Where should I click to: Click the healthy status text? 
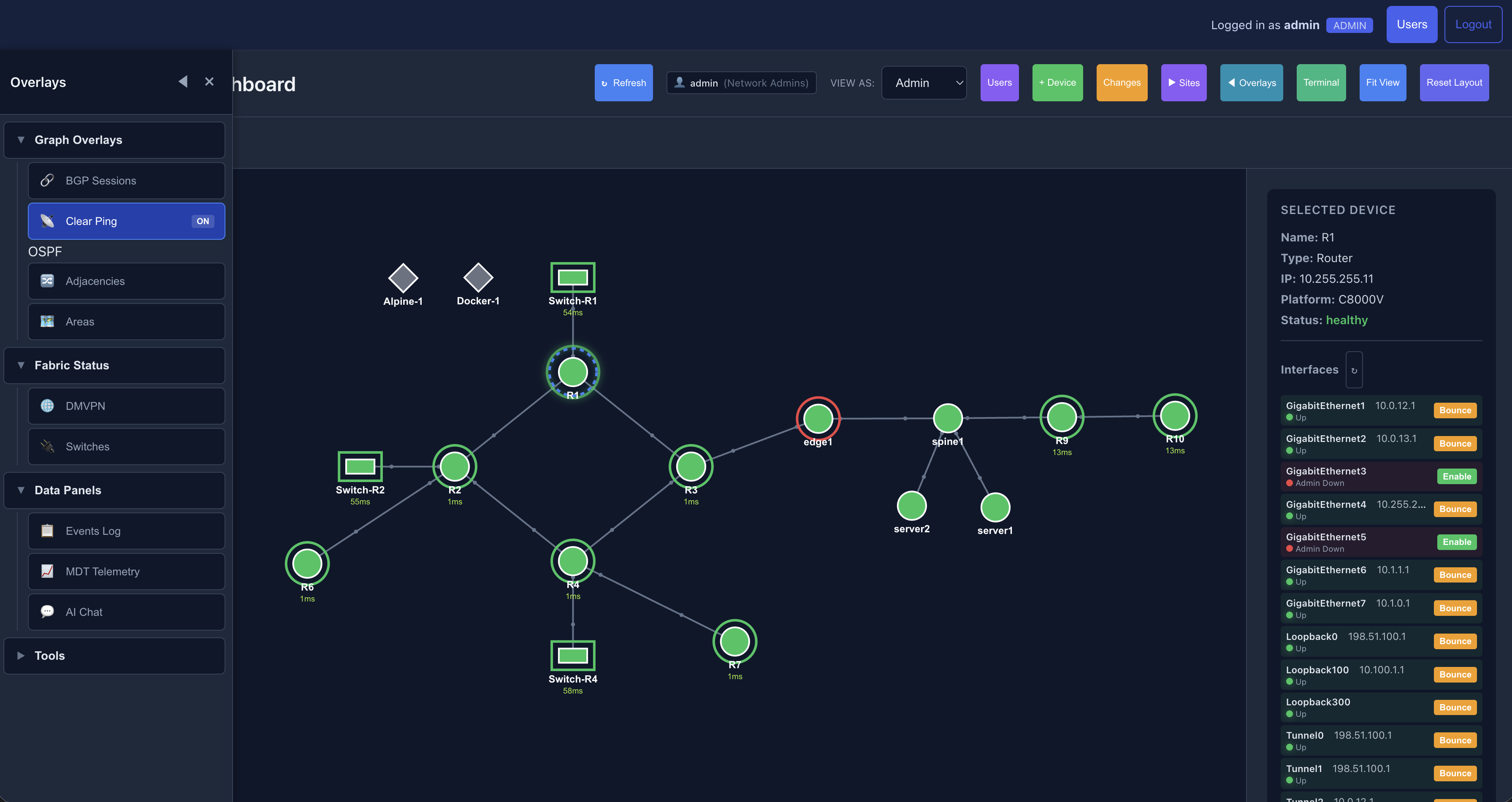click(1347, 320)
